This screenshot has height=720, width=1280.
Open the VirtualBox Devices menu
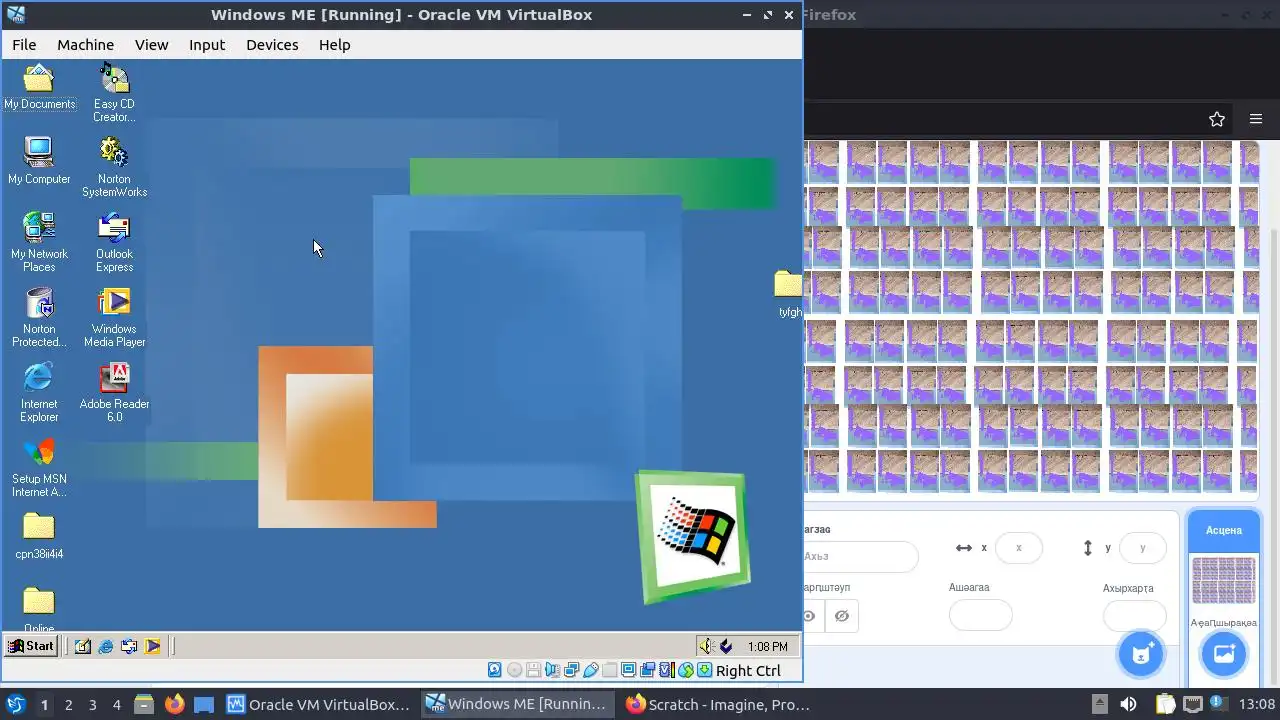[272, 44]
